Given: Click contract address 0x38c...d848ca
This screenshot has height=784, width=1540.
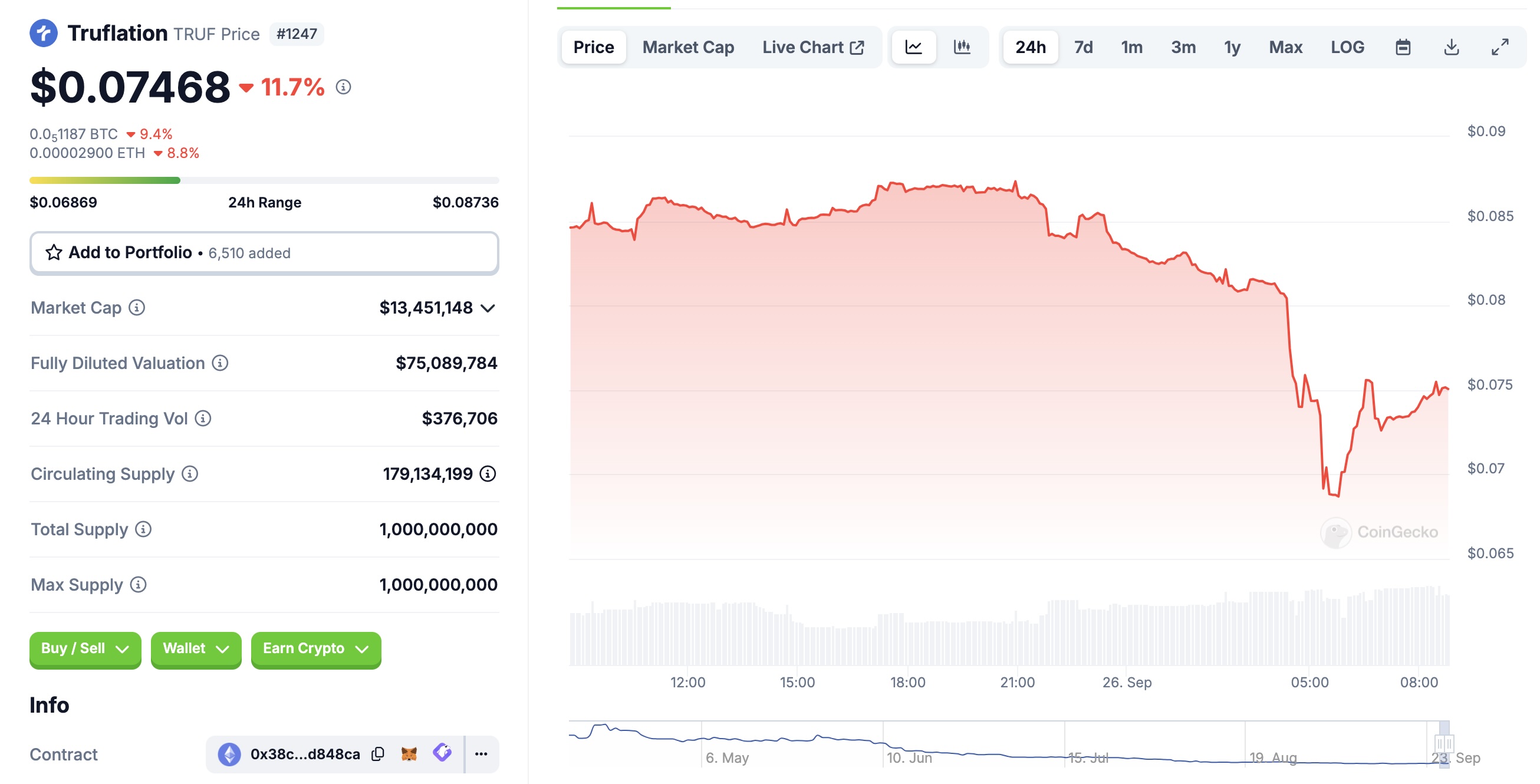Looking at the screenshot, I should pos(305,755).
